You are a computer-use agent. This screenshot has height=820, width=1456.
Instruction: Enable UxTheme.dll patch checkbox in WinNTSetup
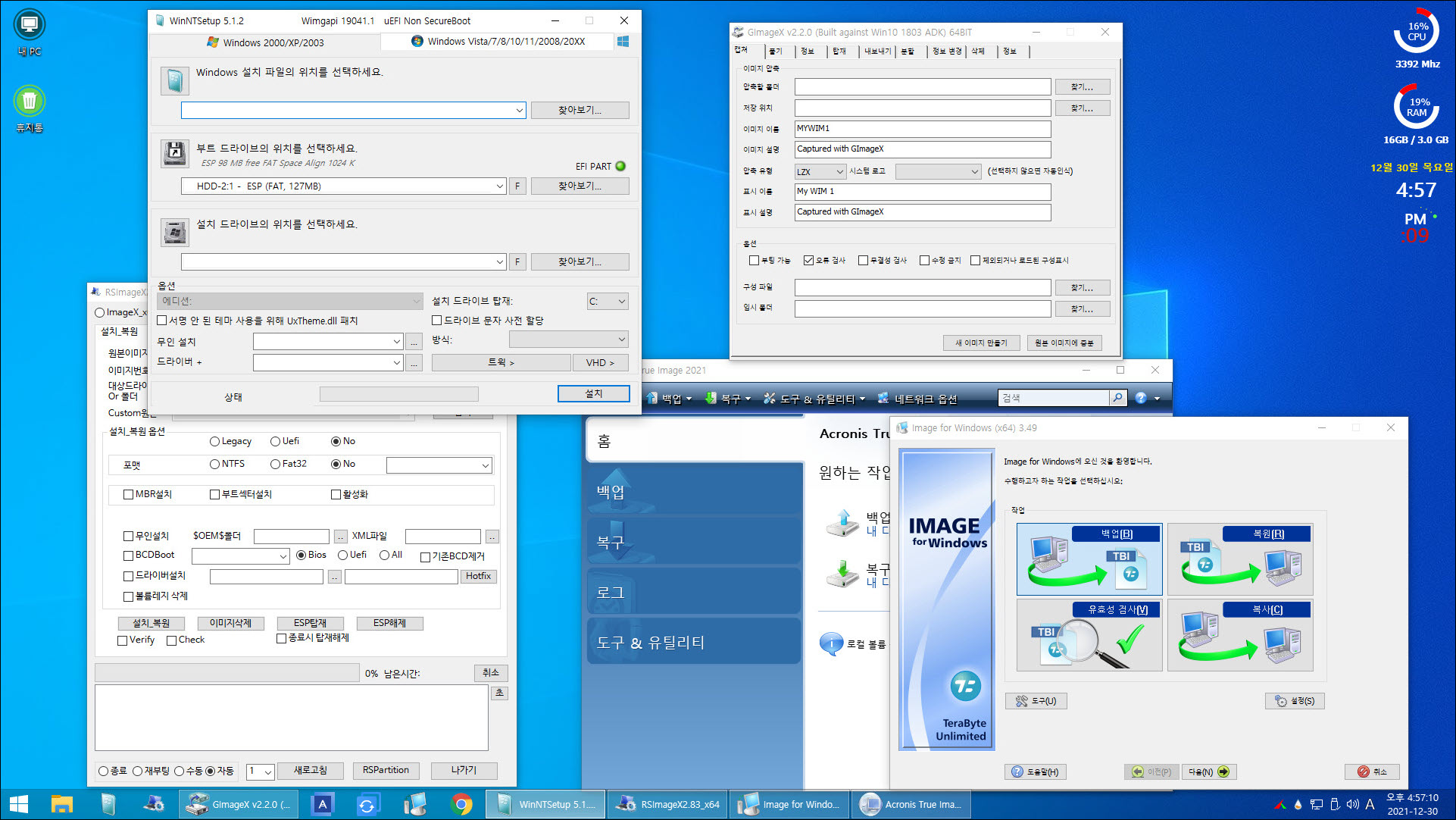162,321
